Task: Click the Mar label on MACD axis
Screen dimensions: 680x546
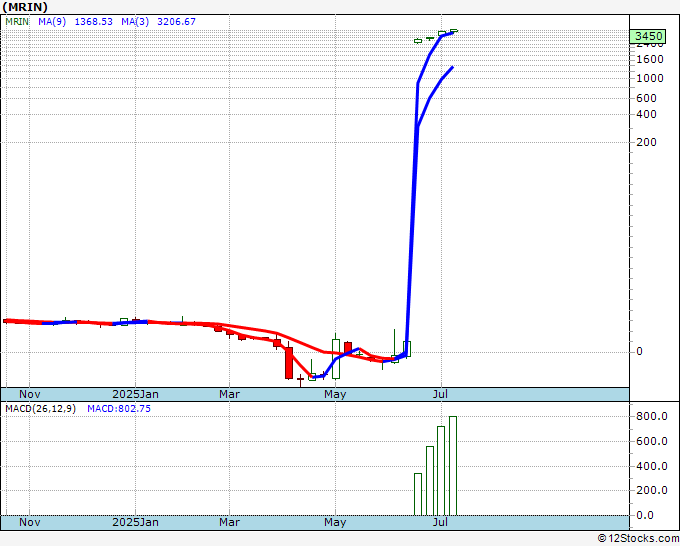Action: tap(229, 522)
